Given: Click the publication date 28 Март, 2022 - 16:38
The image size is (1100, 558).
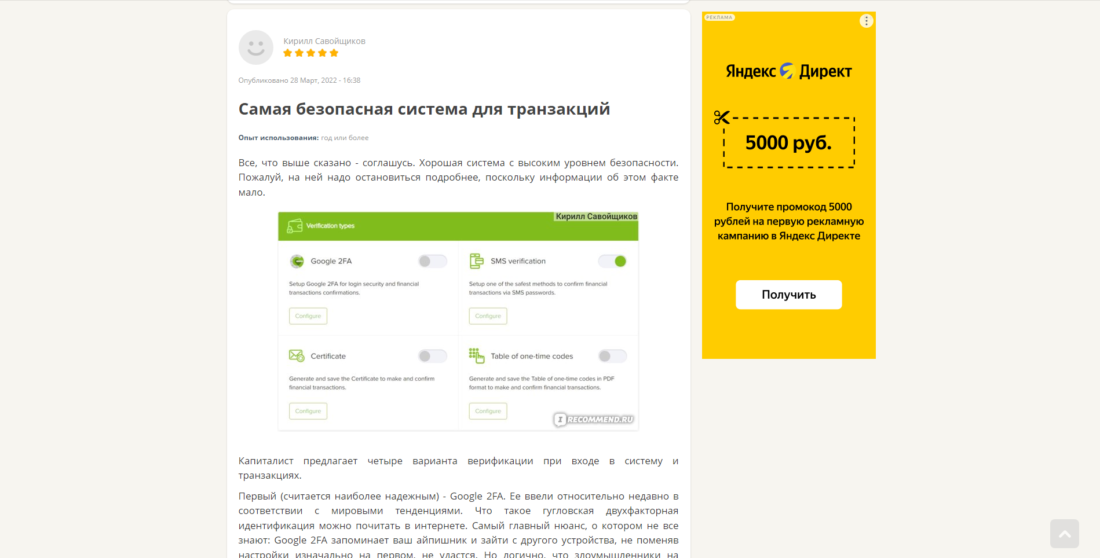Looking at the screenshot, I should coord(326,80).
